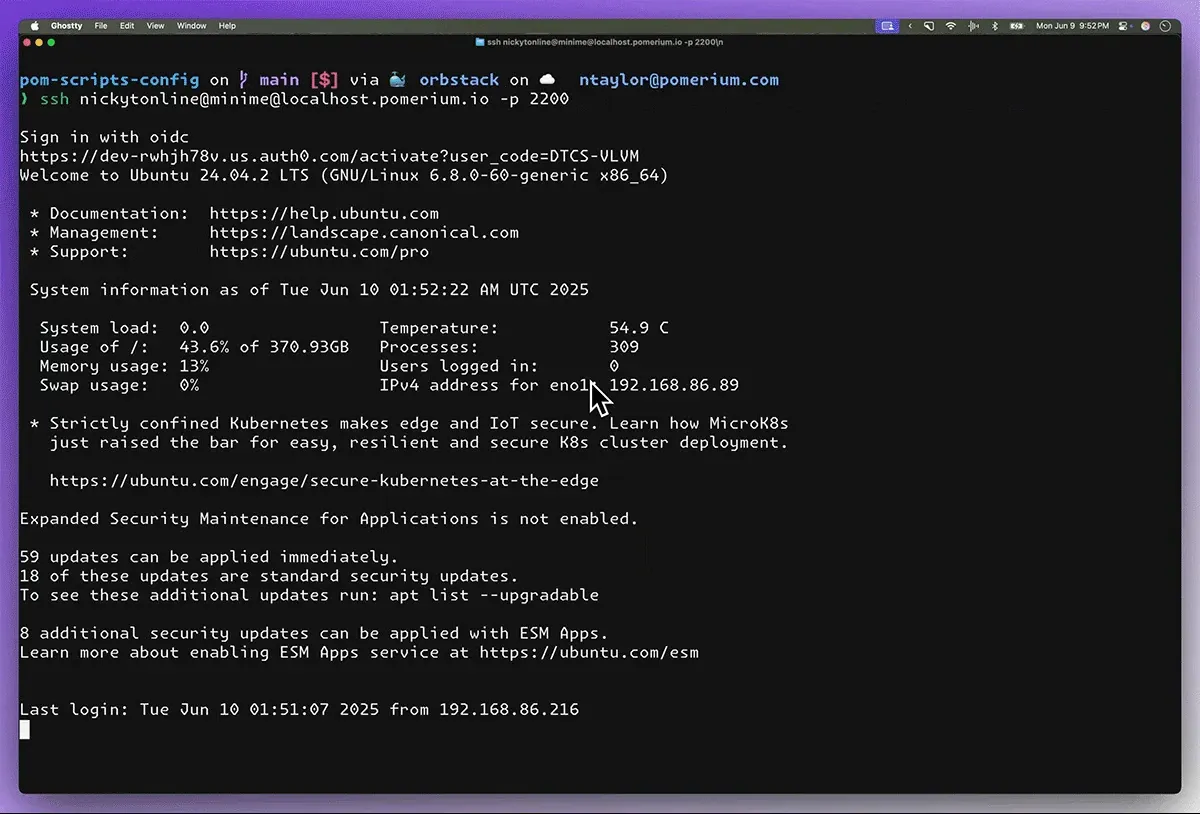The image size is (1200, 814).
Task: Maximize the Ghostty window with green button
Action: coord(51,42)
